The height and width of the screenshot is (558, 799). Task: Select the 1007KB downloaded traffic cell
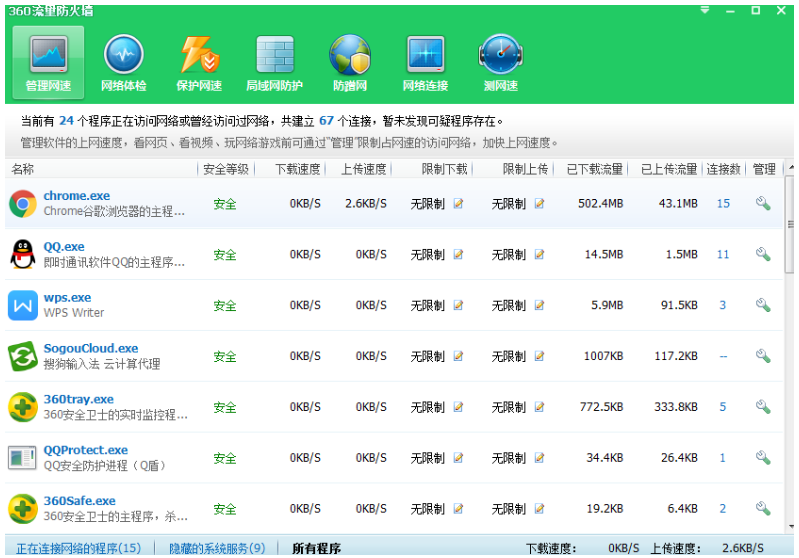pyautogui.click(x=603, y=356)
